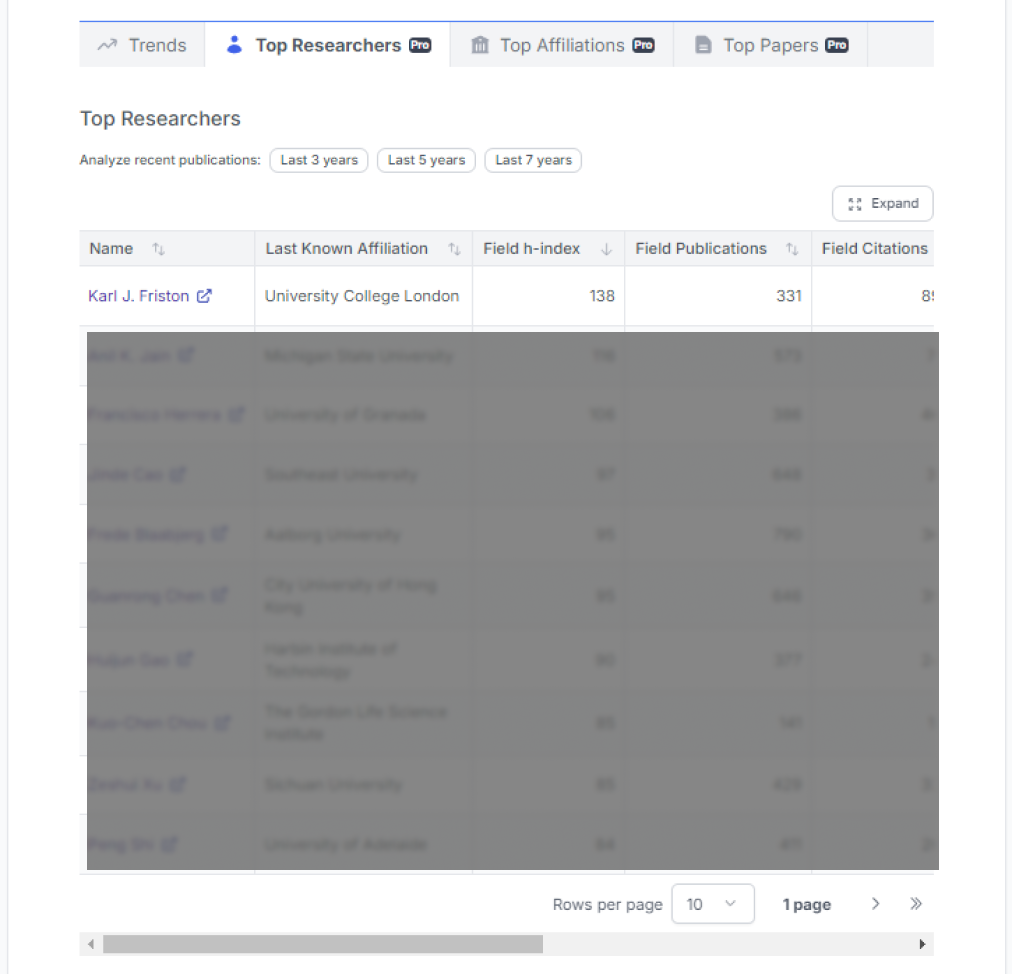Click the Field Citations column header
The height and width of the screenshot is (974, 1012).
click(873, 249)
